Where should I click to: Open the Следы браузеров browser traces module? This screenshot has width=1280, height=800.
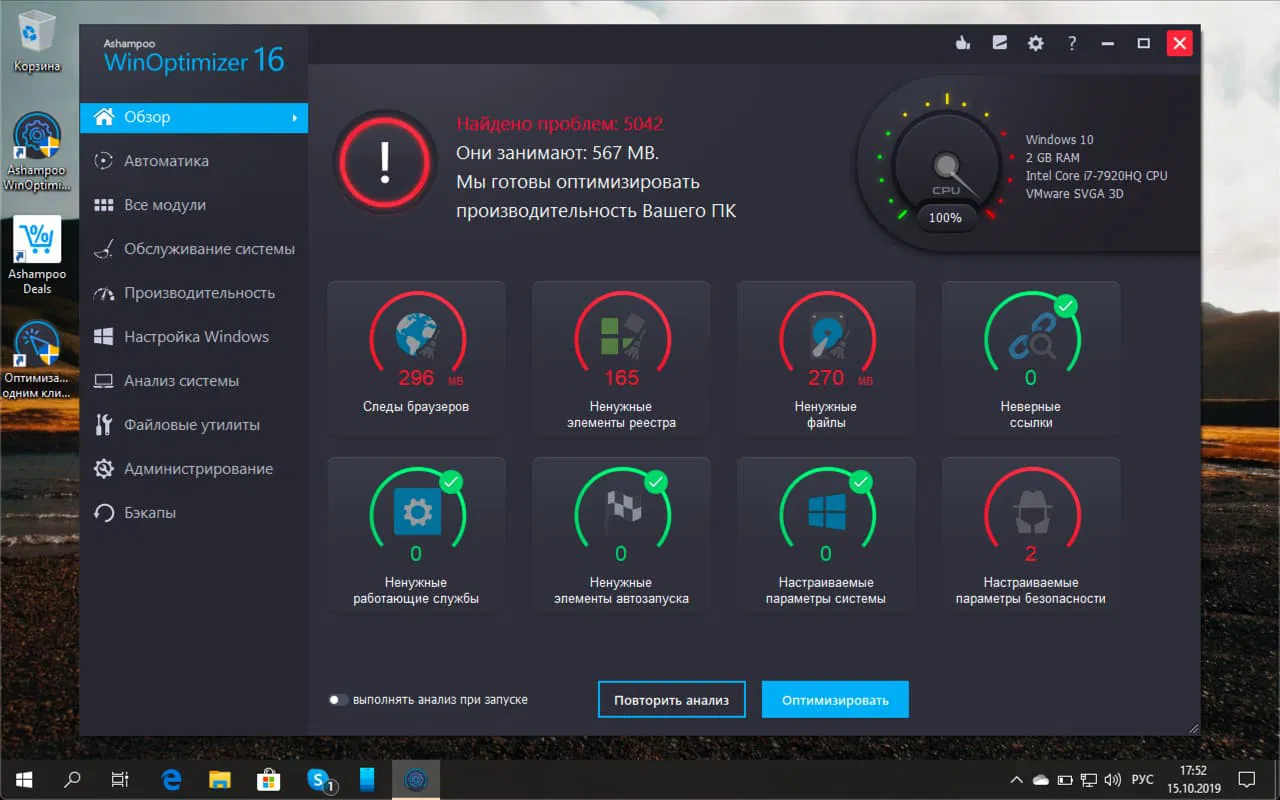tap(416, 358)
